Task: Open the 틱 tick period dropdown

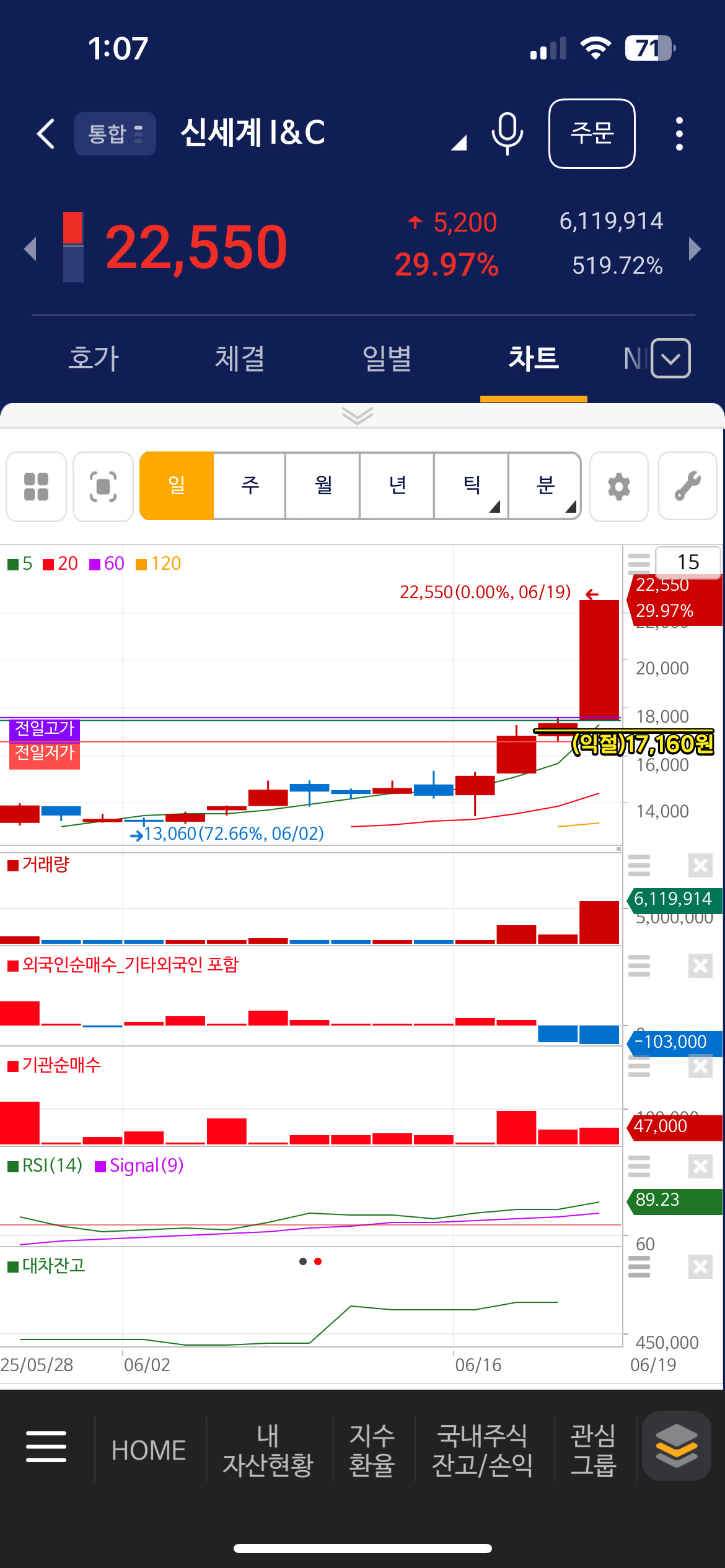Action: click(x=472, y=486)
